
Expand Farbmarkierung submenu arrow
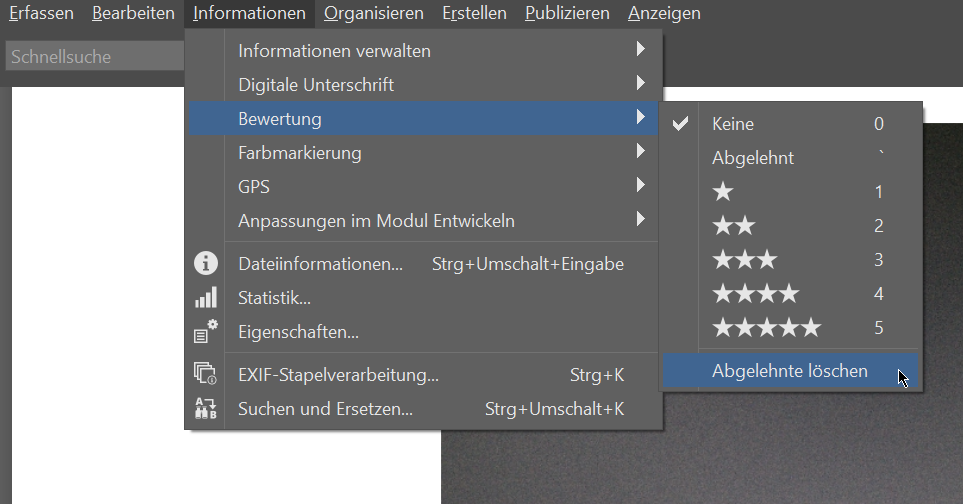(x=641, y=151)
